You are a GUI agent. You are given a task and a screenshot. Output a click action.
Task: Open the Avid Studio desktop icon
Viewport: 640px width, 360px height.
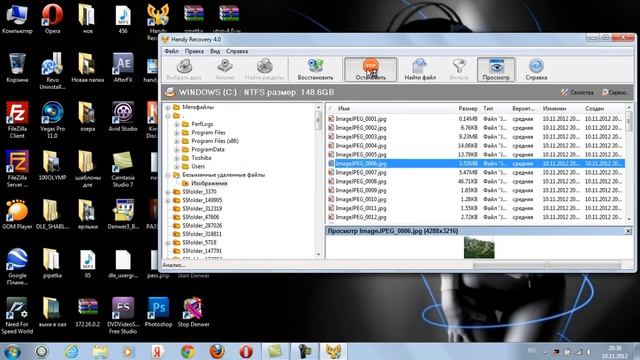(x=123, y=117)
